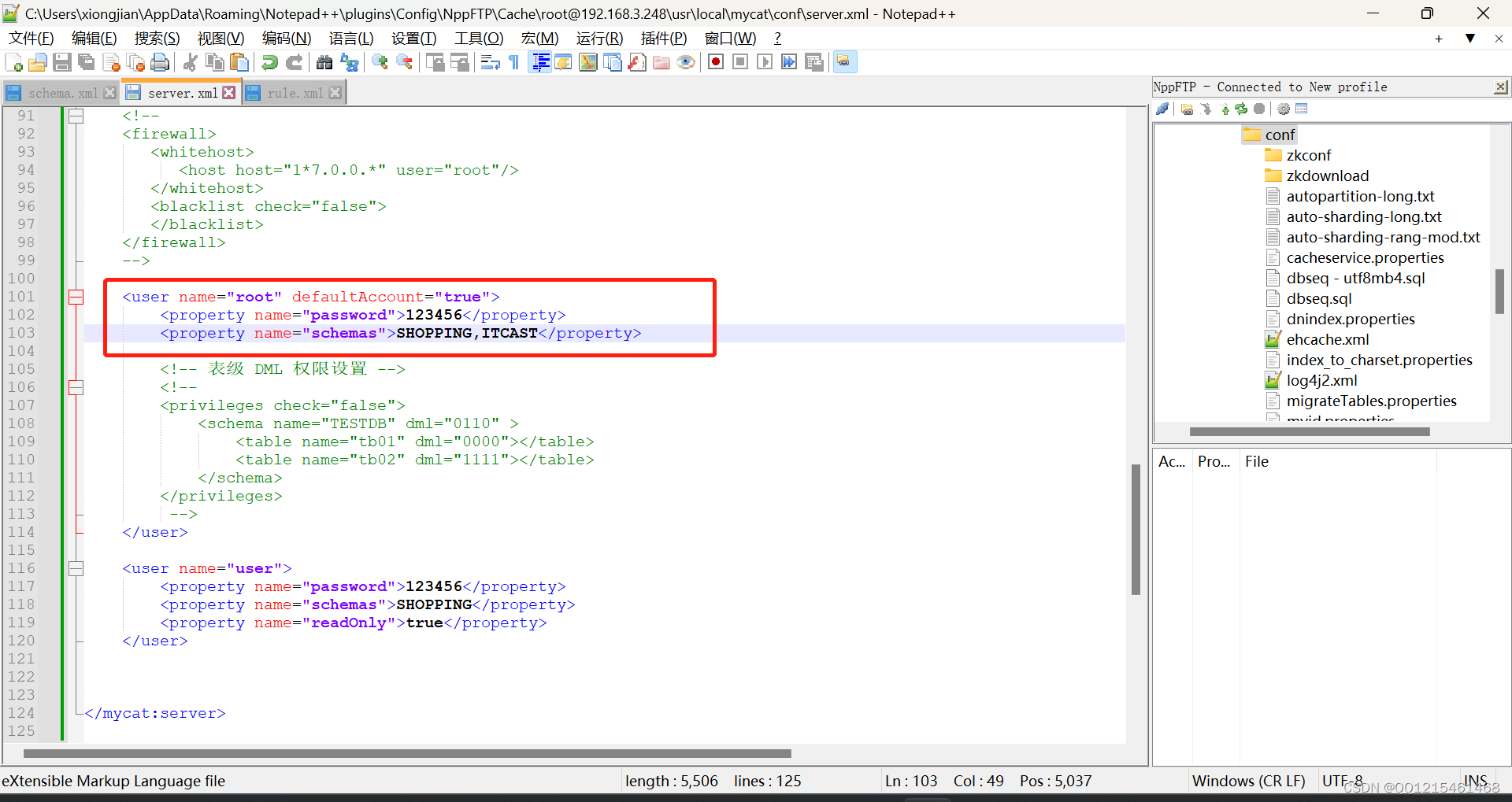Select log4j2.xml in the file tree
Viewport: 1512px width, 802px height.
(1311, 380)
